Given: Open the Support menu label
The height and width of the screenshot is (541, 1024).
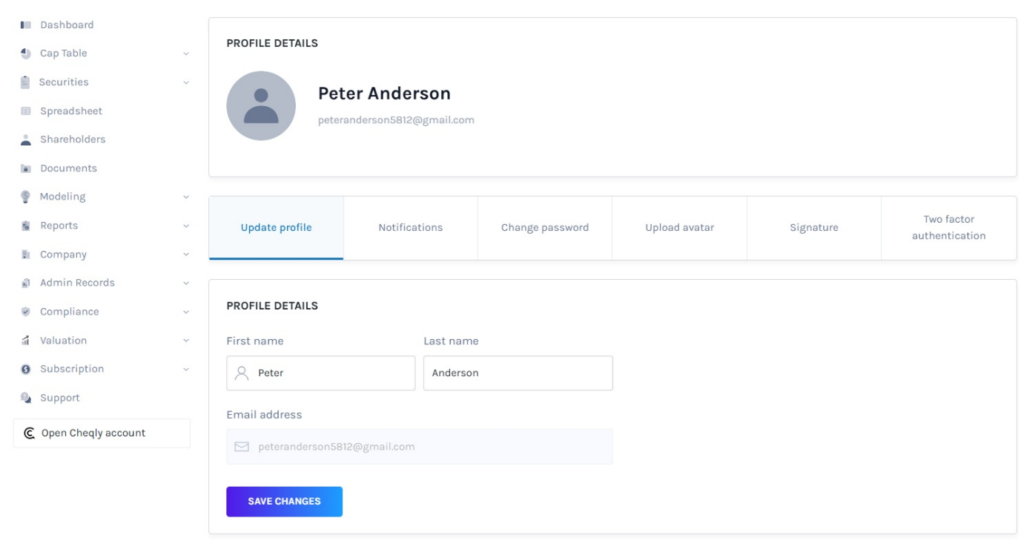Looking at the screenshot, I should tap(60, 398).
